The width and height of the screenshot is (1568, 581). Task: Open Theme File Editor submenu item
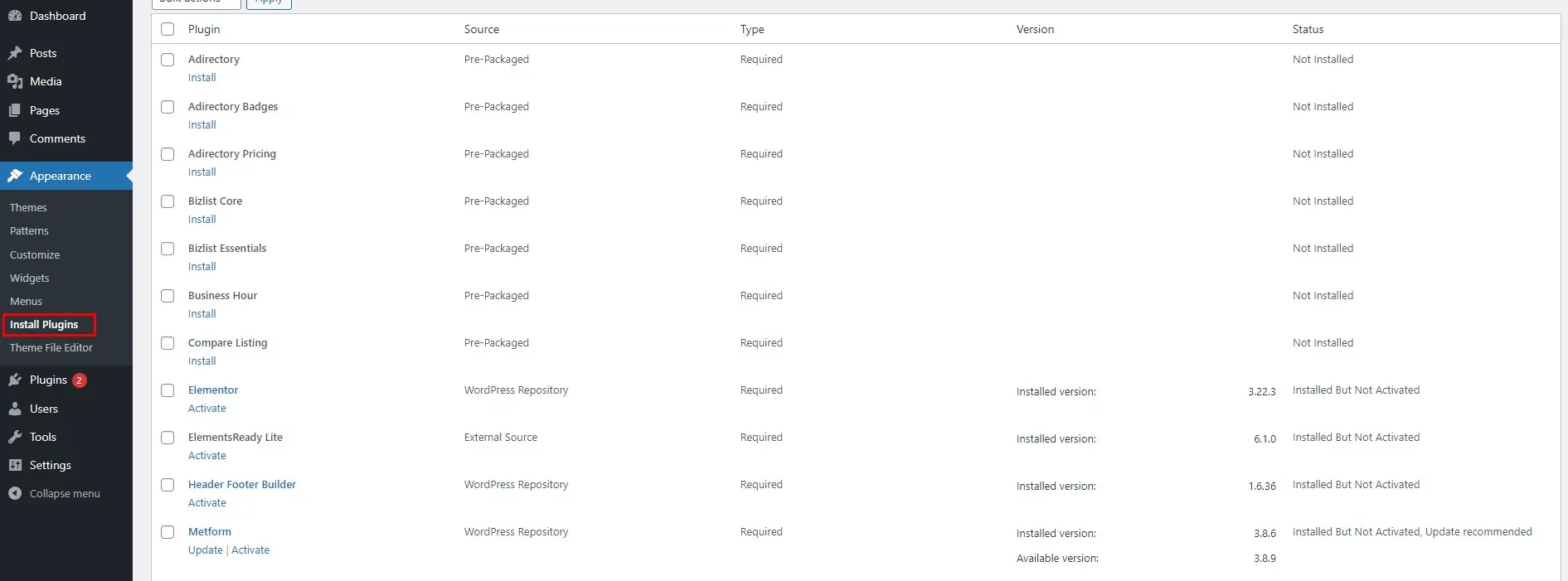[51, 347]
